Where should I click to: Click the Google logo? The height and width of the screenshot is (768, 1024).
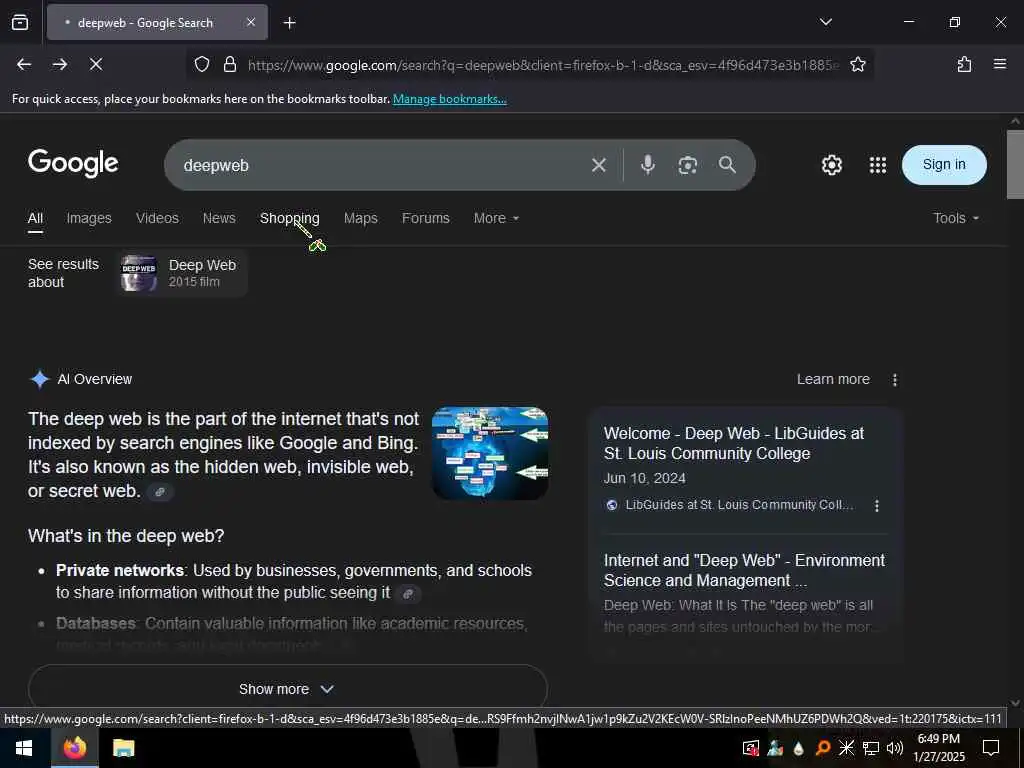point(73,163)
